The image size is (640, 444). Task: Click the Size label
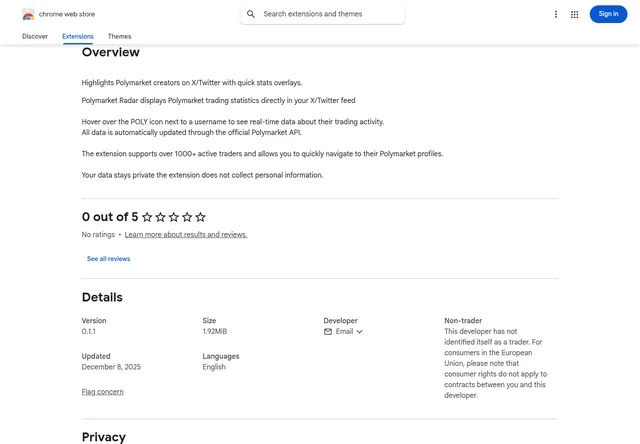(209, 321)
